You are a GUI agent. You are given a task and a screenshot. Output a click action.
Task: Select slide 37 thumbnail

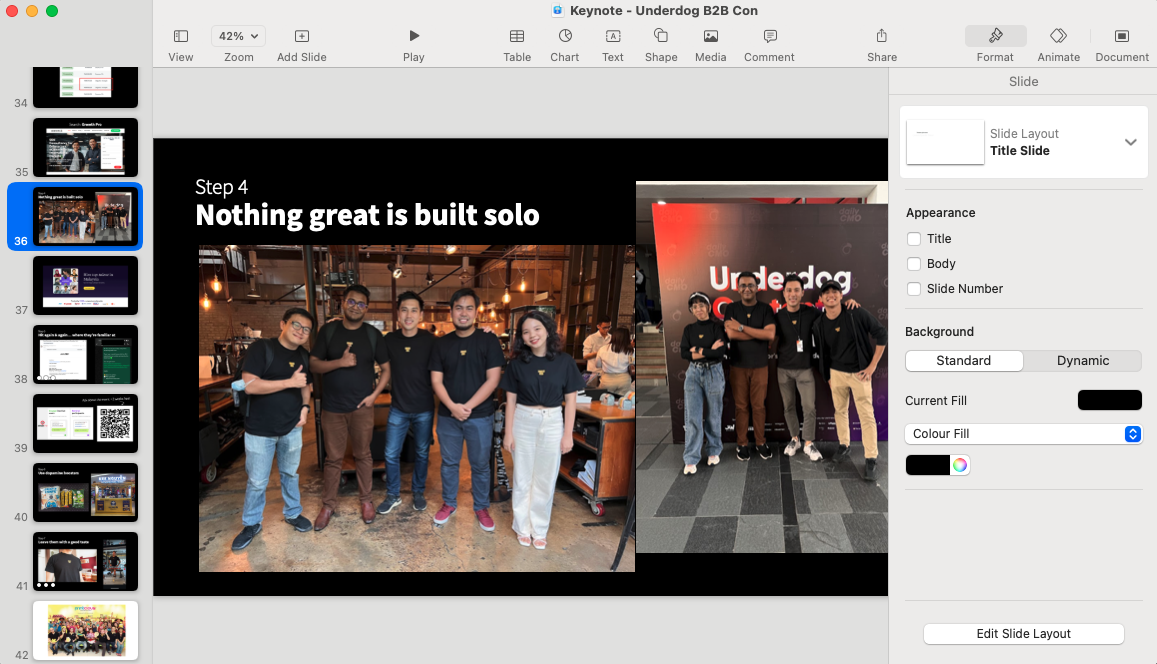tap(86, 286)
